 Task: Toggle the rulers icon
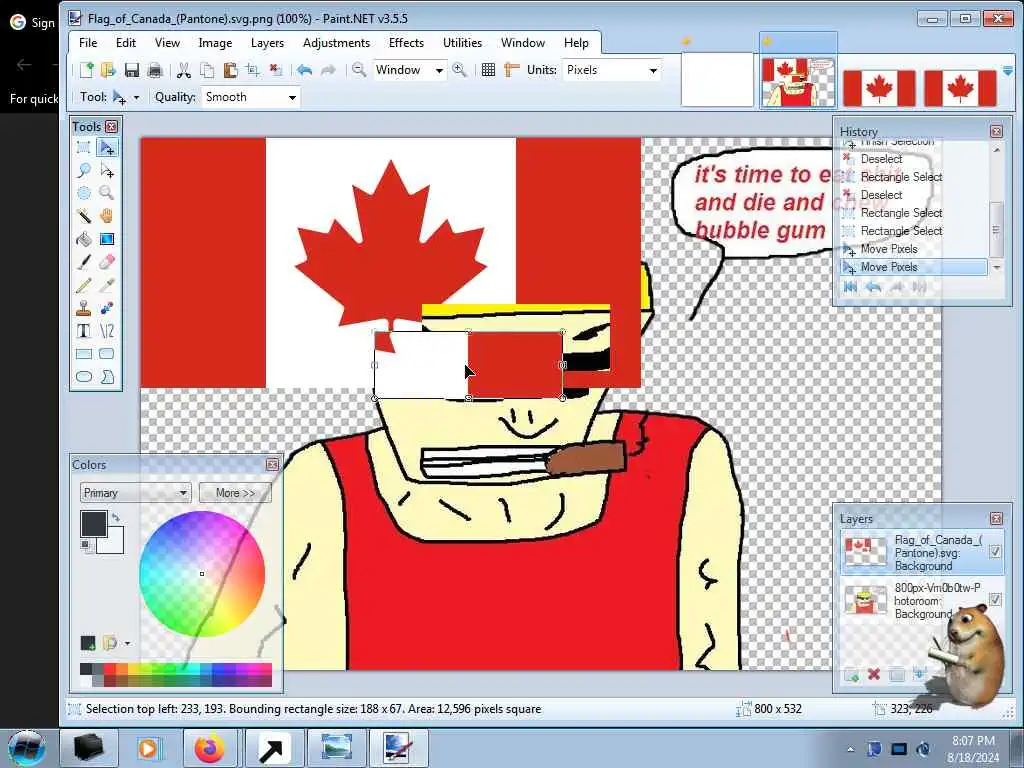pyautogui.click(x=511, y=70)
